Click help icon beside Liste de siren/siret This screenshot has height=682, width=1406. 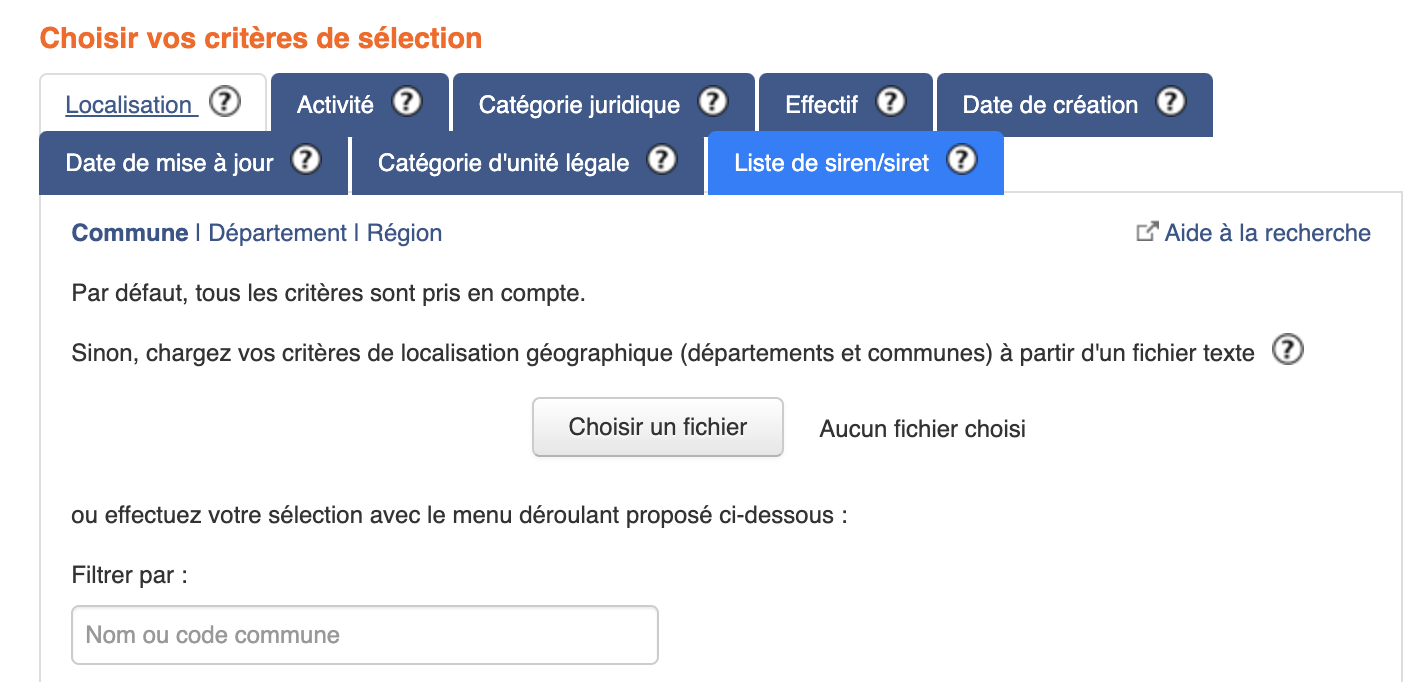point(962,161)
